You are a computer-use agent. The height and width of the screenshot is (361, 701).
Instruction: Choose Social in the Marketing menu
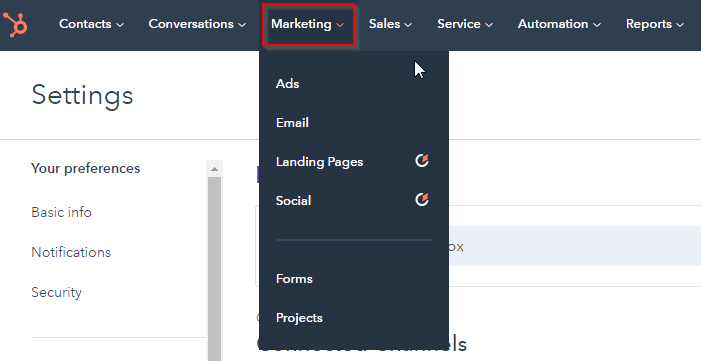tap(293, 200)
